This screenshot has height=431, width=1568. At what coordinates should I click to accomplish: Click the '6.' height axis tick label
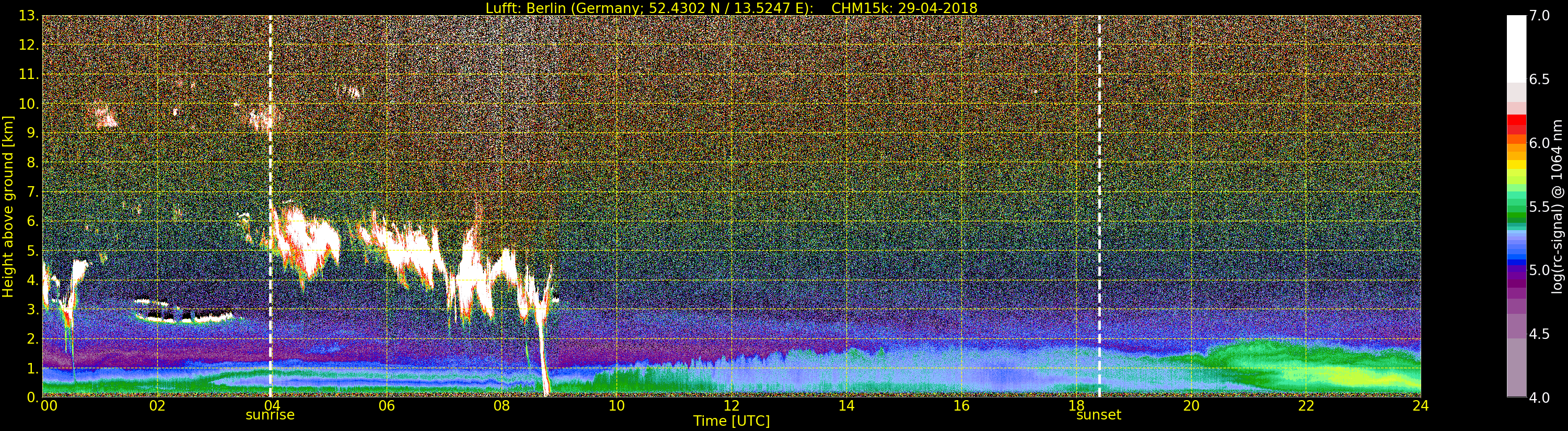click(x=32, y=221)
